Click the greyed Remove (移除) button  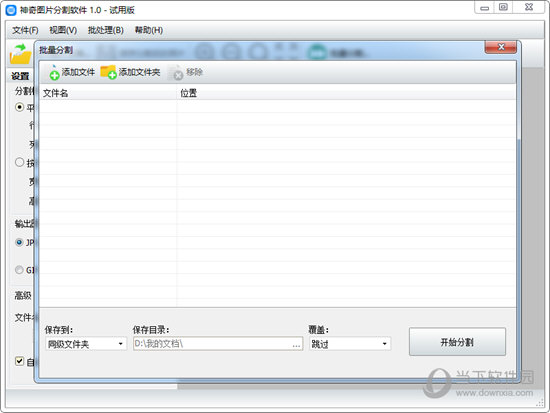click(187, 72)
